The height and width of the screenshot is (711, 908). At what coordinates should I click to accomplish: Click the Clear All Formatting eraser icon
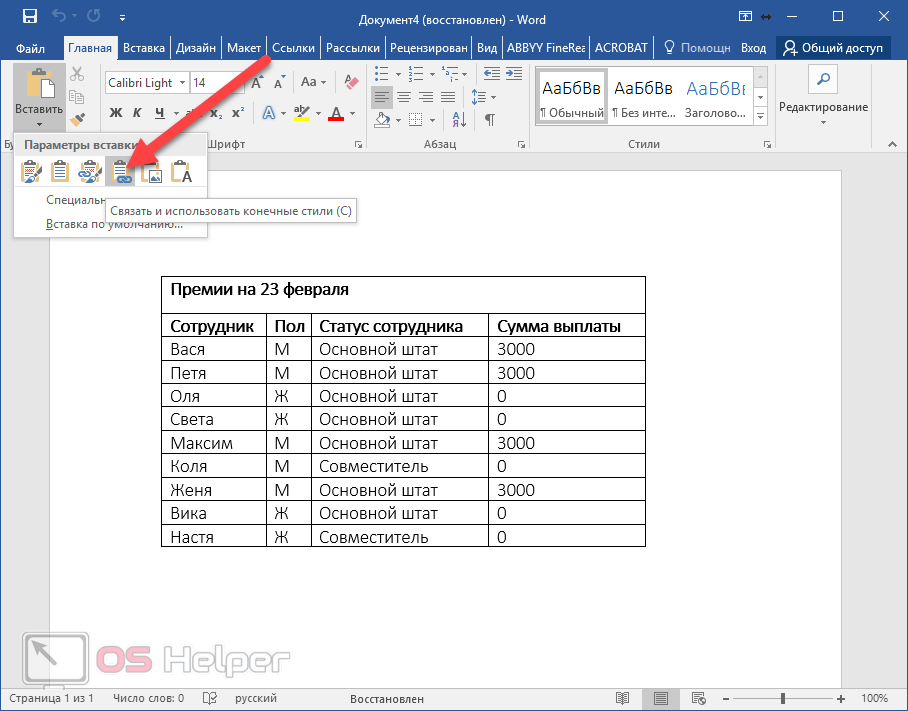[349, 83]
